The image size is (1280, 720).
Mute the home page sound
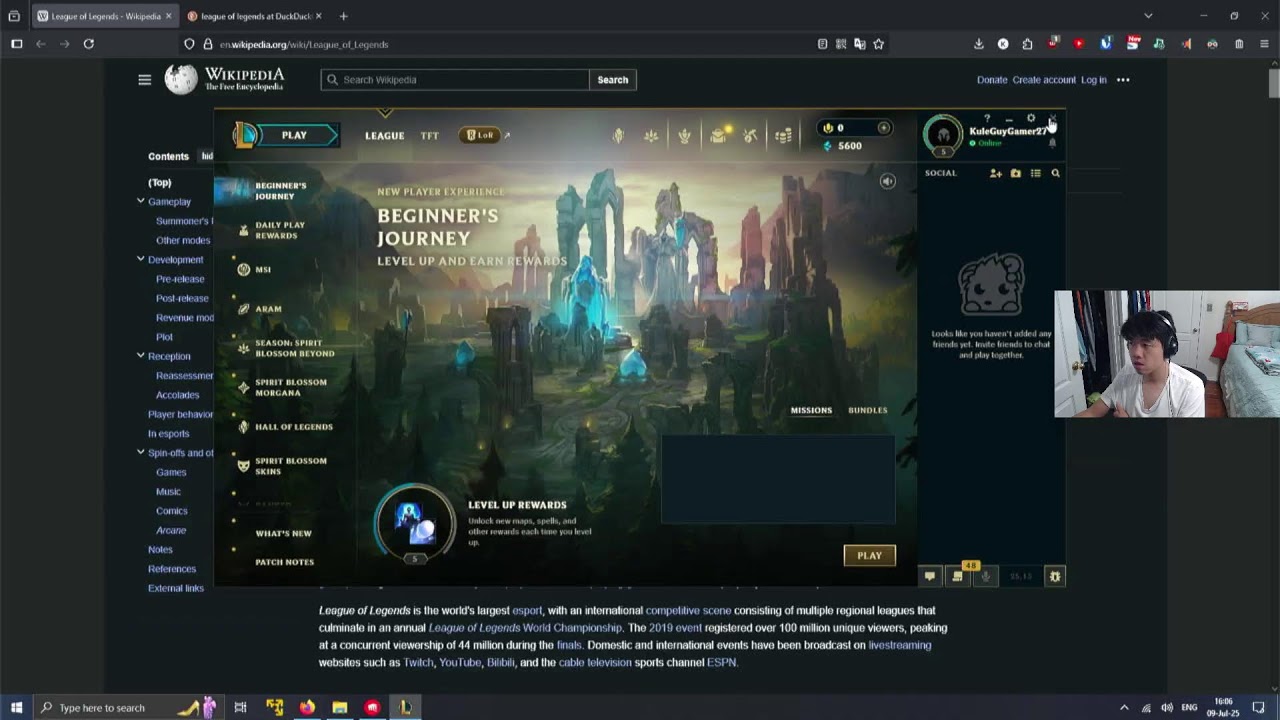(x=887, y=181)
